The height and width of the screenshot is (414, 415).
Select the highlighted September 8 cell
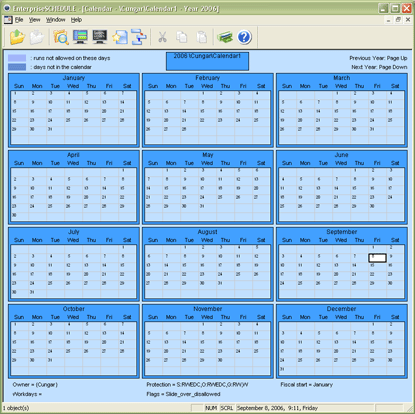coord(377,258)
